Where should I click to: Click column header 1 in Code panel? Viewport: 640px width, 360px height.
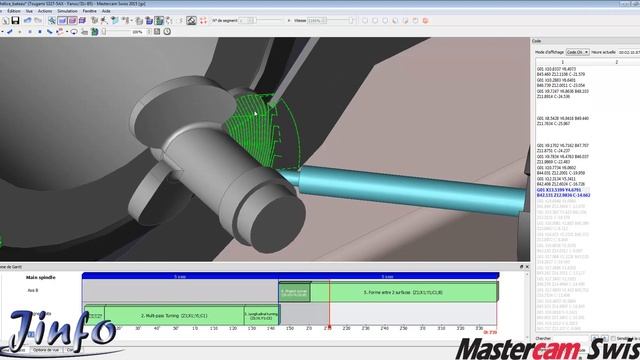[562, 62]
